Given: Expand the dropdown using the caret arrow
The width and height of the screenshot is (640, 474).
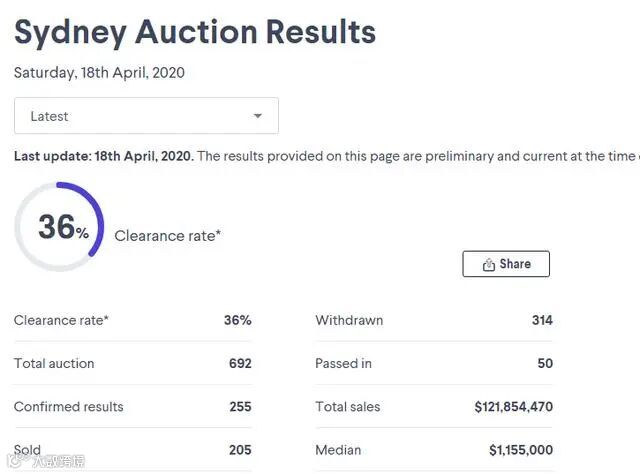Looking at the screenshot, I should (x=258, y=116).
